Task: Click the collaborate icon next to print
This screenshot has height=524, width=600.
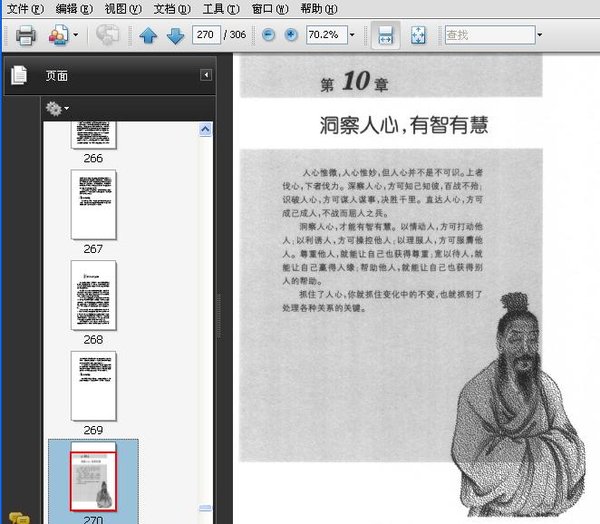Action: click(x=59, y=35)
